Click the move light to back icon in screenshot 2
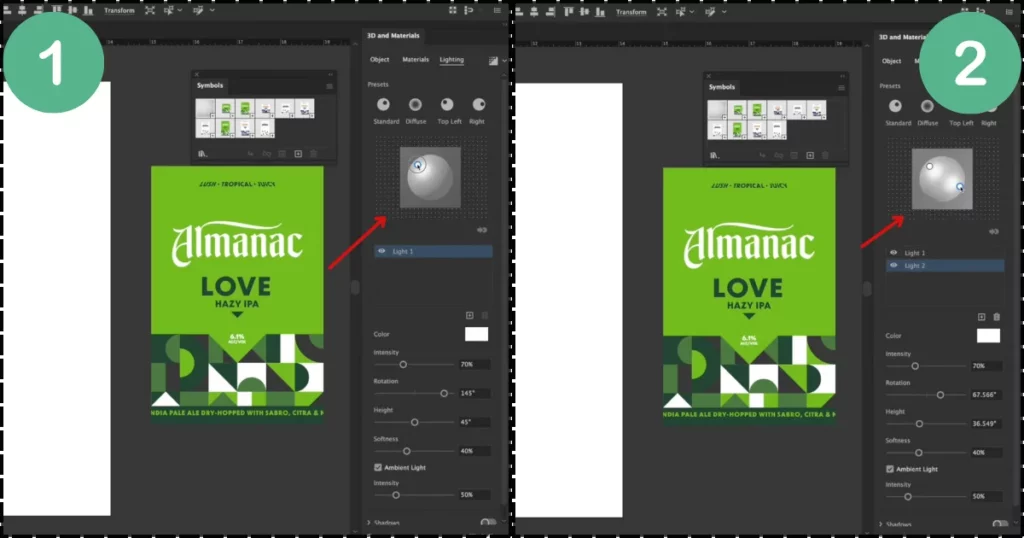The width and height of the screenshot is (1024, 538). click(x=994, y=231)
